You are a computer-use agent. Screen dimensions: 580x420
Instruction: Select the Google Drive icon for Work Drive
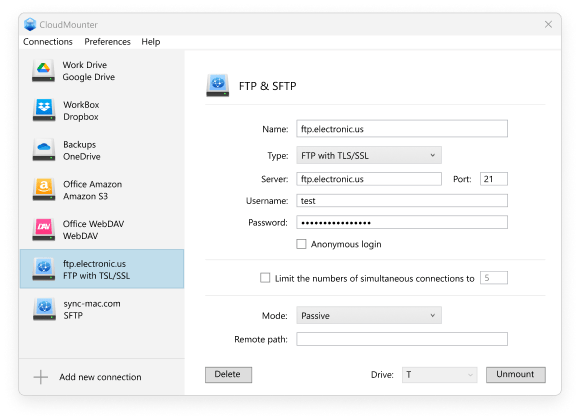(x=43, y=71)
